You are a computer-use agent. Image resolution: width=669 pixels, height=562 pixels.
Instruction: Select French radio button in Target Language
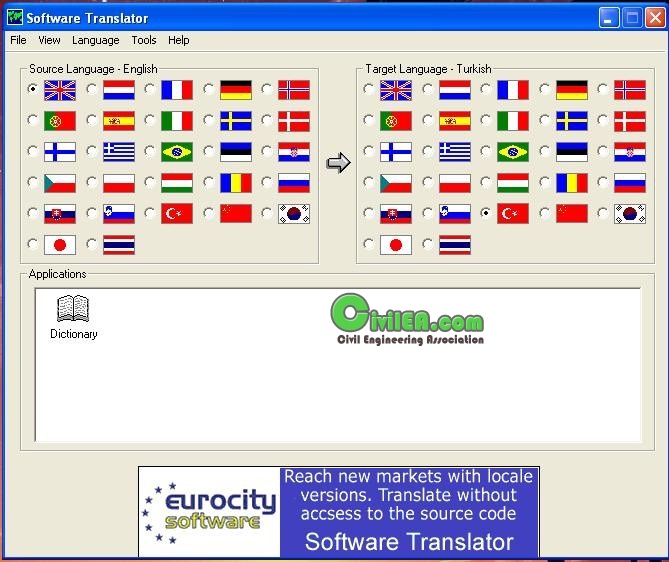(486, 89)
